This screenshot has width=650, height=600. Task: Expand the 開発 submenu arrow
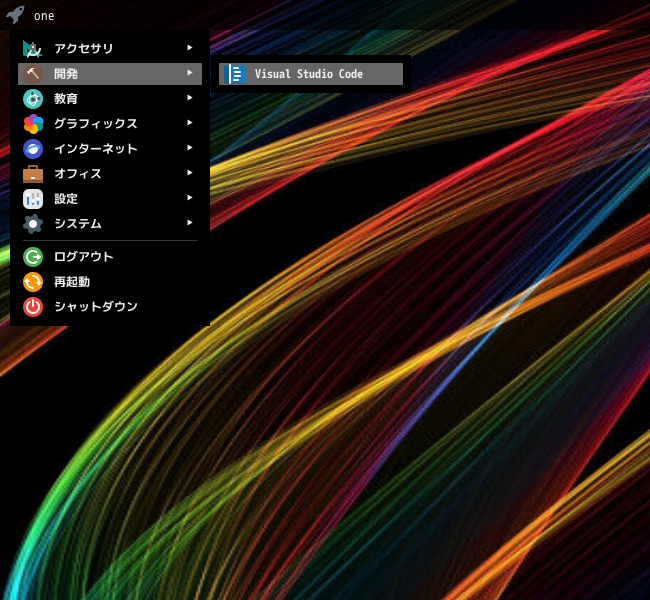click(x=189, y=73)
